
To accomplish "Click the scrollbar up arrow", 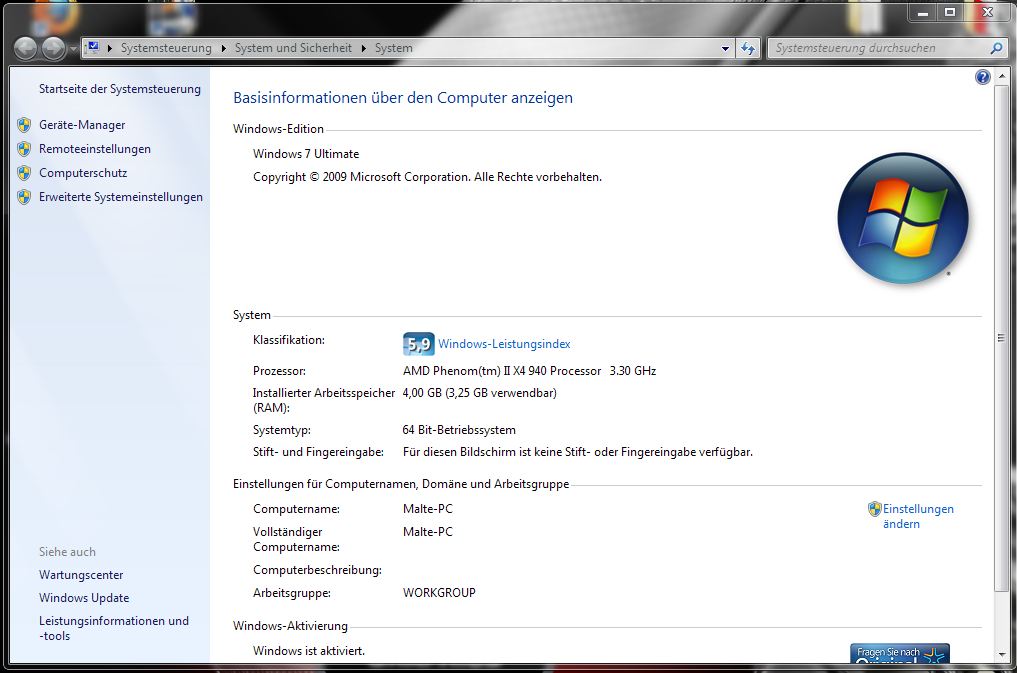I will click(1001, 77).
